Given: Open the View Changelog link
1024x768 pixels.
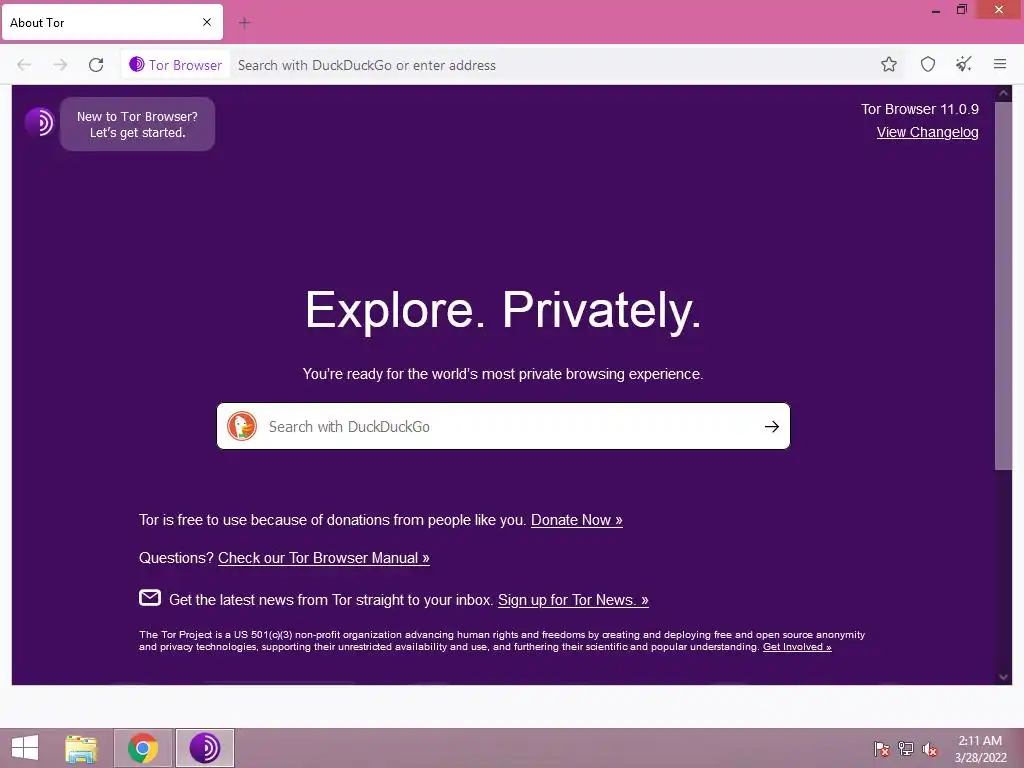Looking at the screenshot, I should [x=927, y=132].
